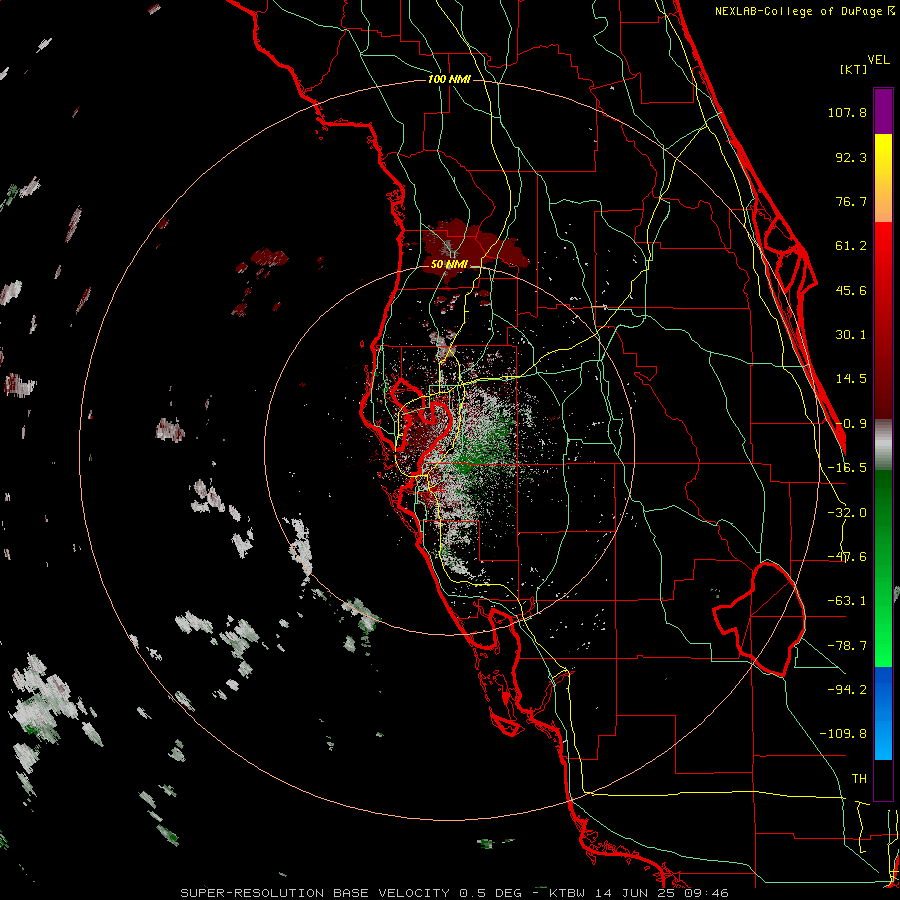Viewport: 900px width, 900px height.
Task: Click the Lake Okeechobee outline on the map
Action: tap(759, 619)
